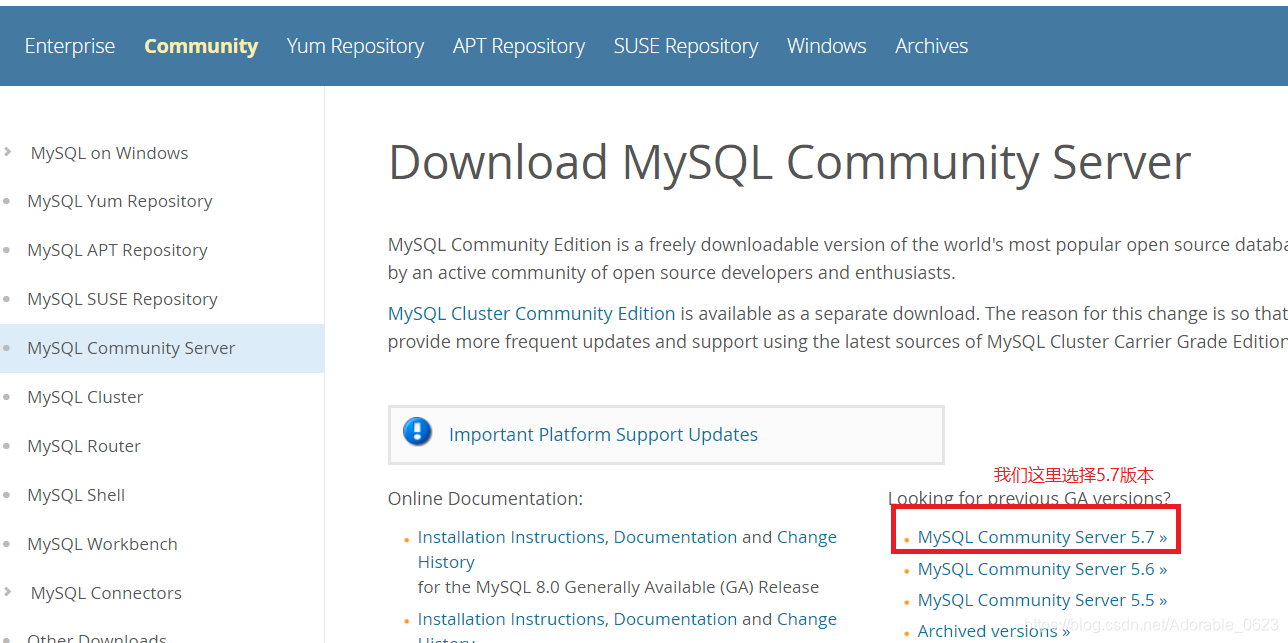Open first Installation Instructions link

(511, 537)
